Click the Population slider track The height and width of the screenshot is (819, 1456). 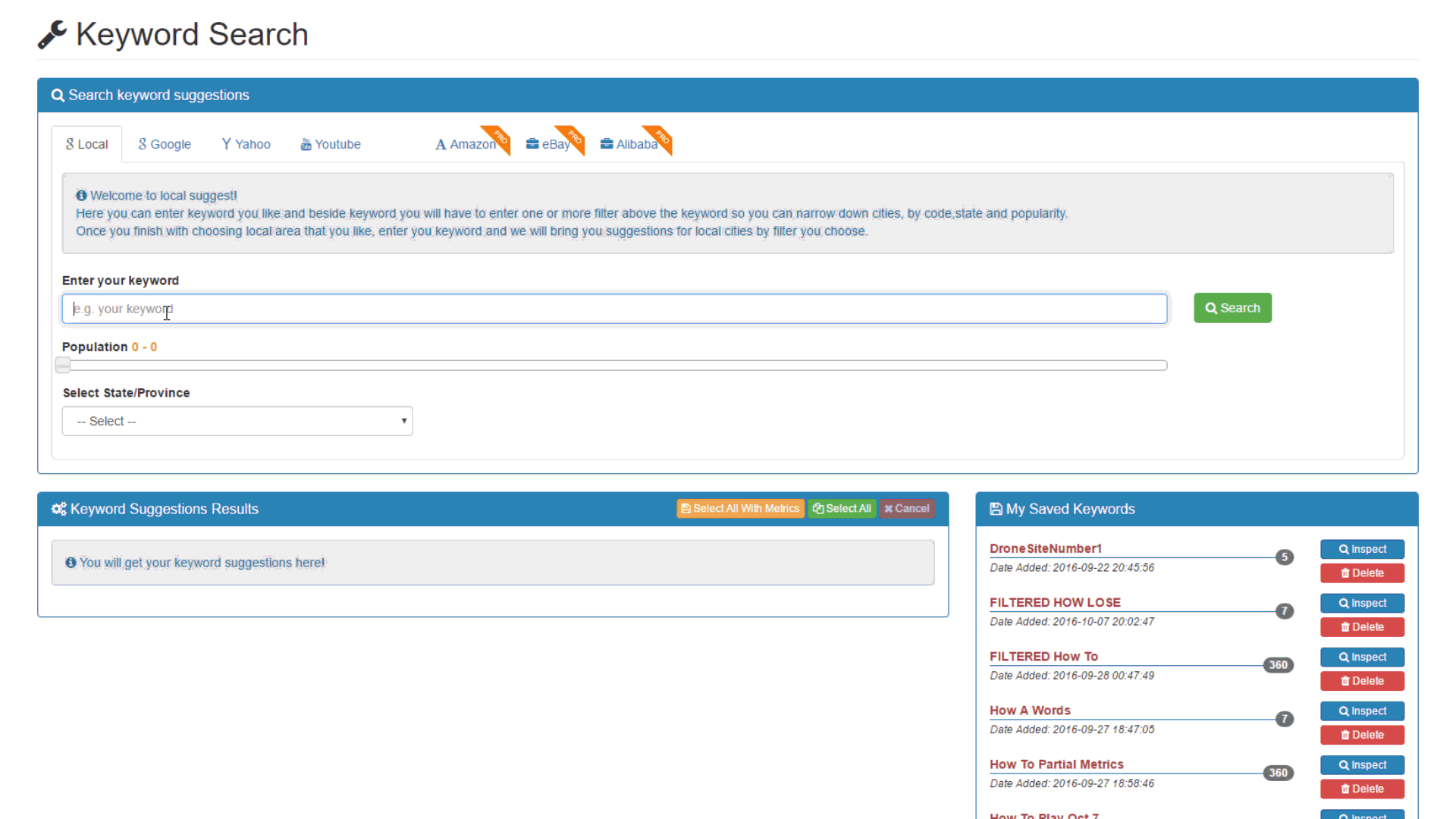coord(614,366)
